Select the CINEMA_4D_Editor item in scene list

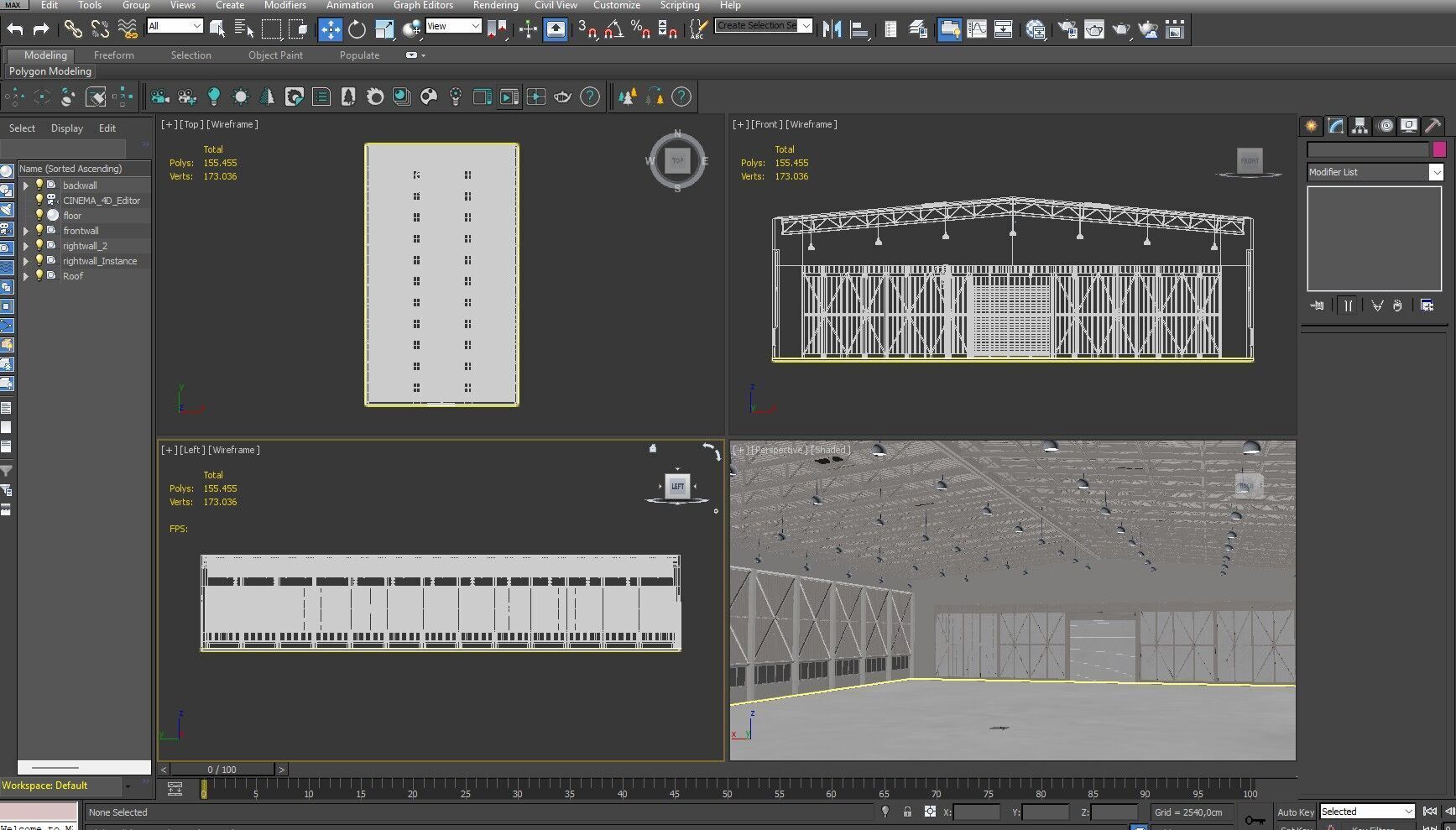tap(102, 201)
